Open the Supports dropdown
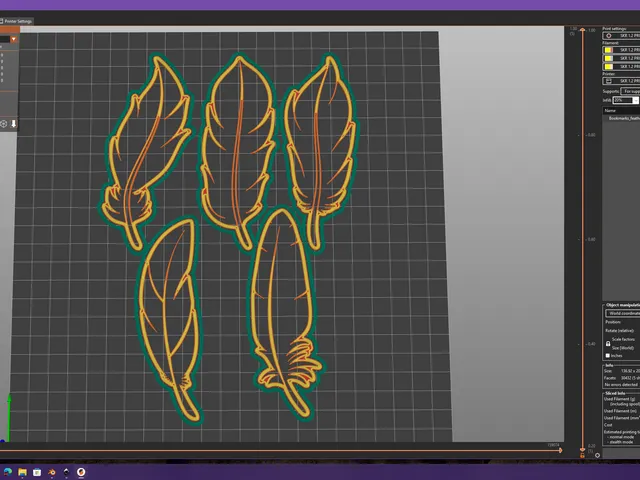Viewport: 640px width, 480px height. tap(630, 91)
